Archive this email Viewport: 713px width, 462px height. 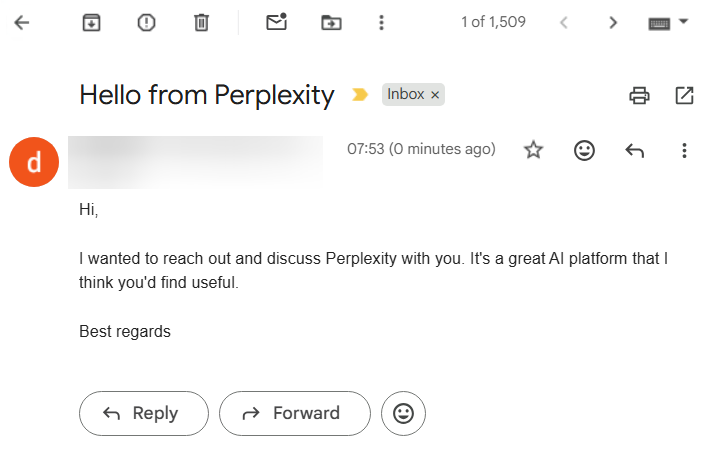pyautogui.click(x=92, y=22)
